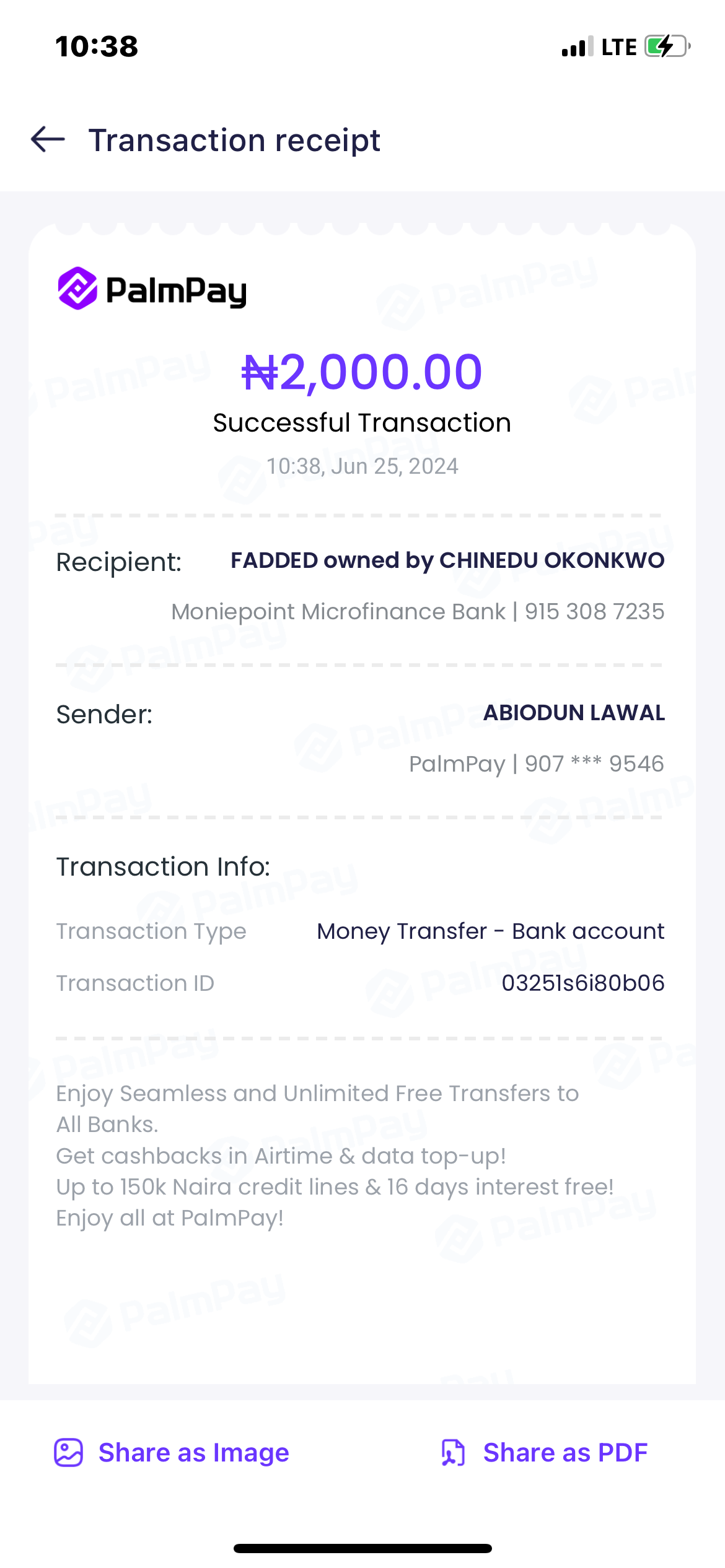Click the purple PalmPay logo icon

click(77, 289)
